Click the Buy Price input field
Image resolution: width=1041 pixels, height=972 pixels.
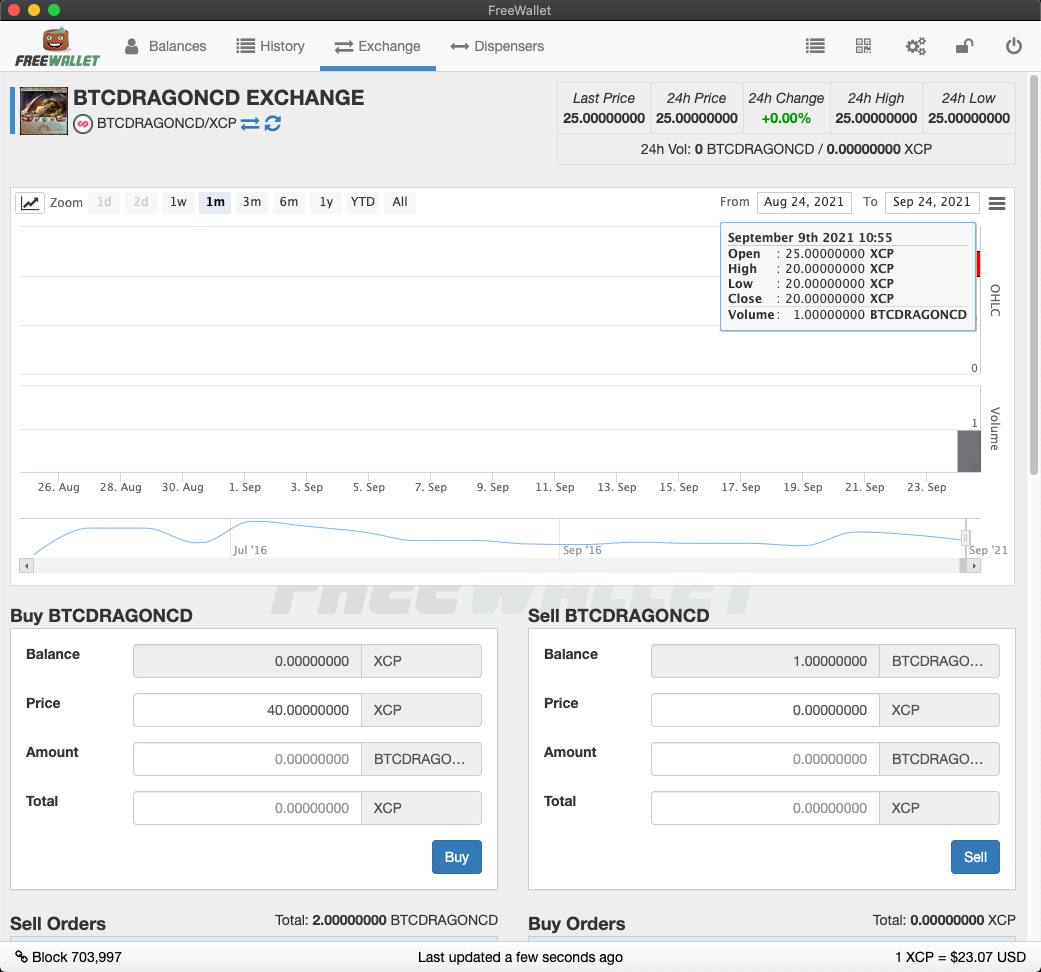[x=247, y=710]
